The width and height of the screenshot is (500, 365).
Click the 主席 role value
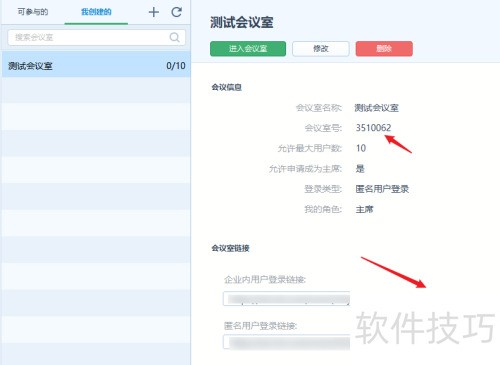tap(364, 209)
